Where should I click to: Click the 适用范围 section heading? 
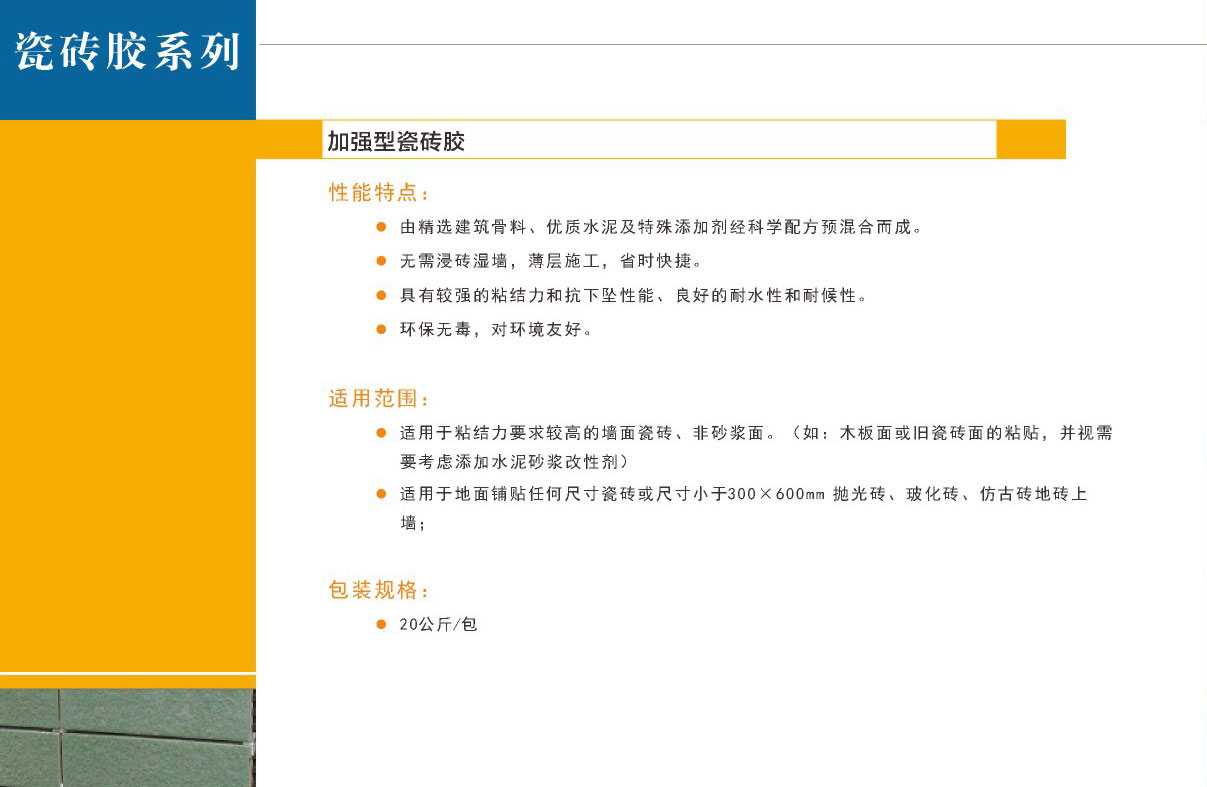click(x=380, y=398)
